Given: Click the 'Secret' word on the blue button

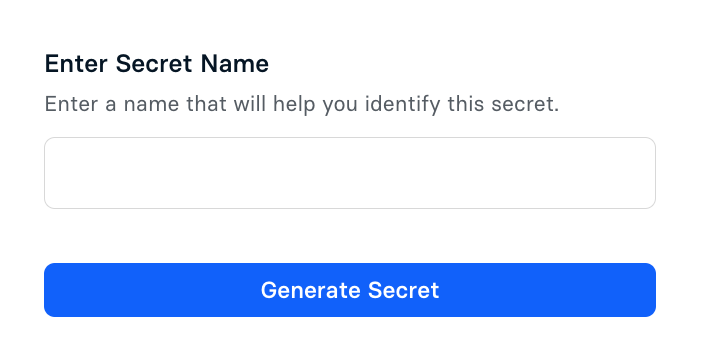Looking at the screenshot, I should click(x=403, y=290).
